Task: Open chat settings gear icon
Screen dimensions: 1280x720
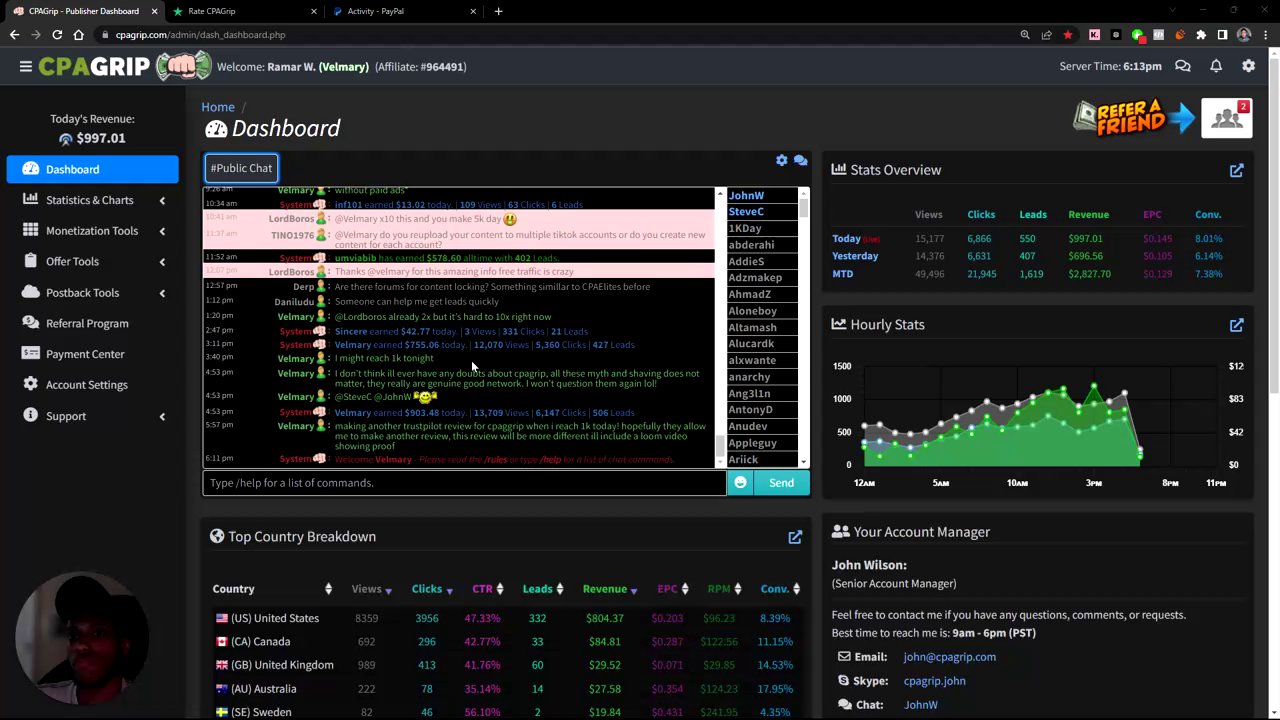Action: click(782, 160)
